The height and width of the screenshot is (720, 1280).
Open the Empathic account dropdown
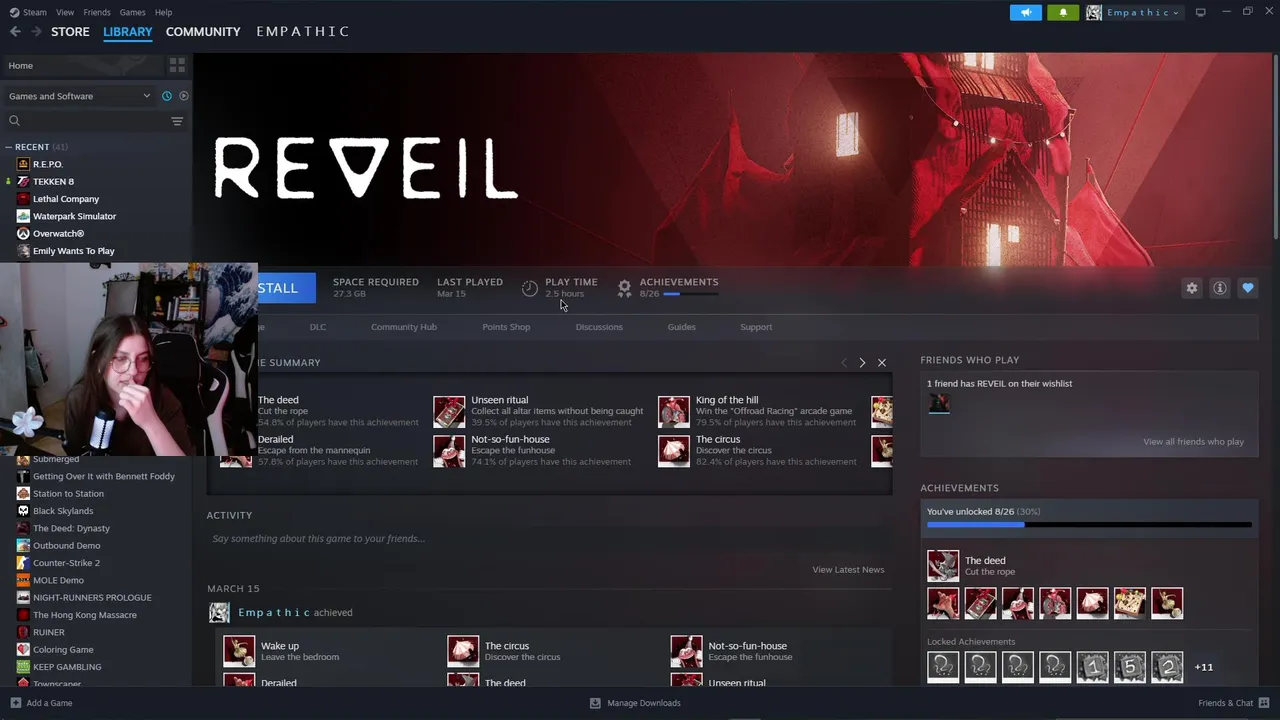point(1134,12)
